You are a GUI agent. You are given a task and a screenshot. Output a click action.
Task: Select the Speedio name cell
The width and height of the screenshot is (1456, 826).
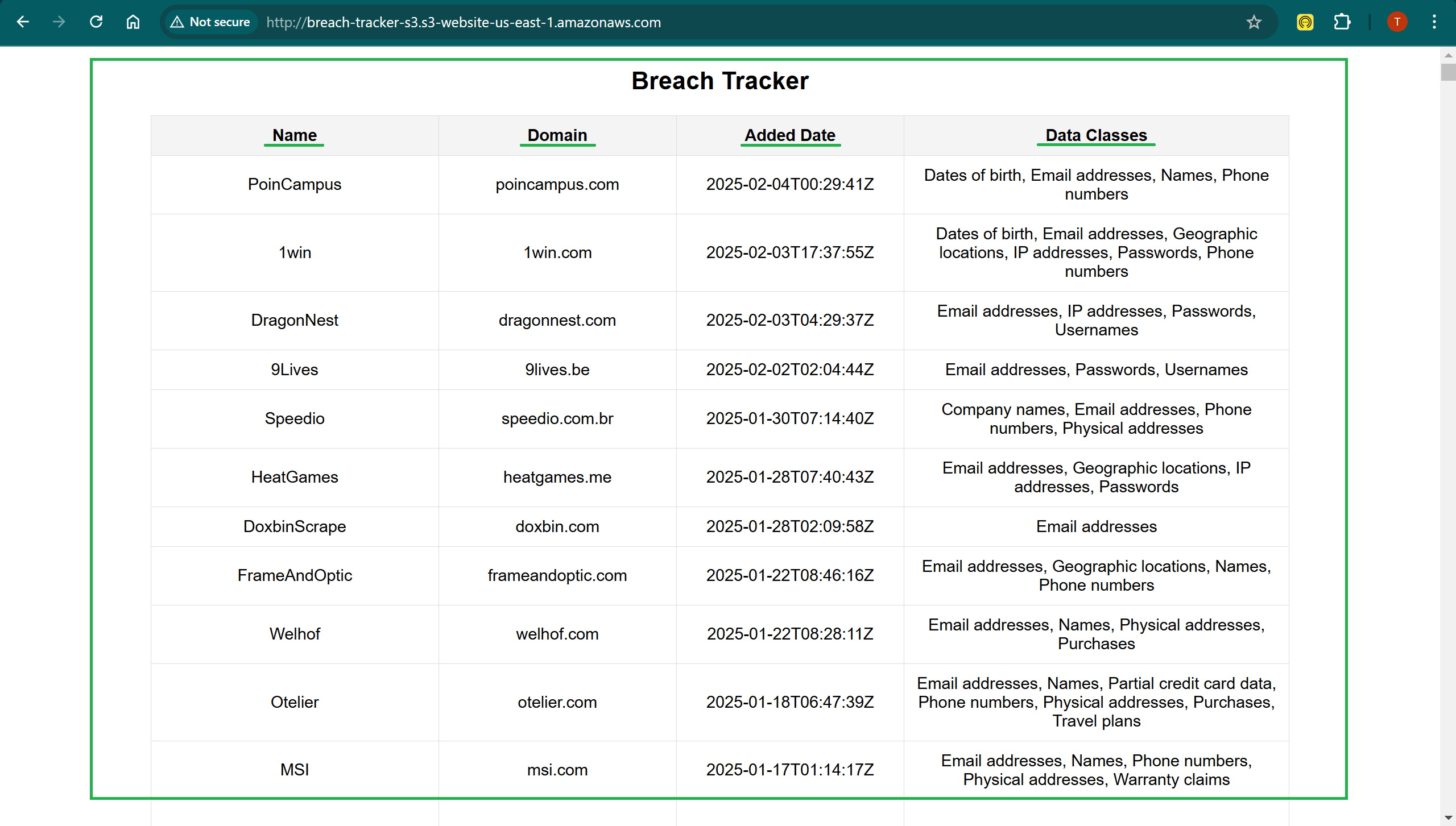point(295,419)
